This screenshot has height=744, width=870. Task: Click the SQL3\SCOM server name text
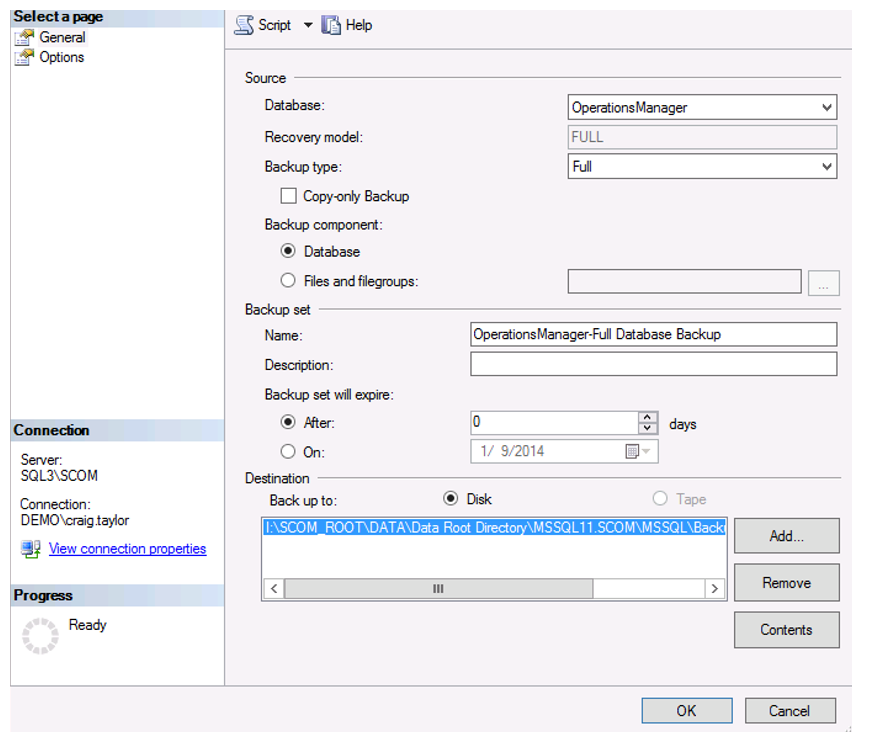click(59, 476)
